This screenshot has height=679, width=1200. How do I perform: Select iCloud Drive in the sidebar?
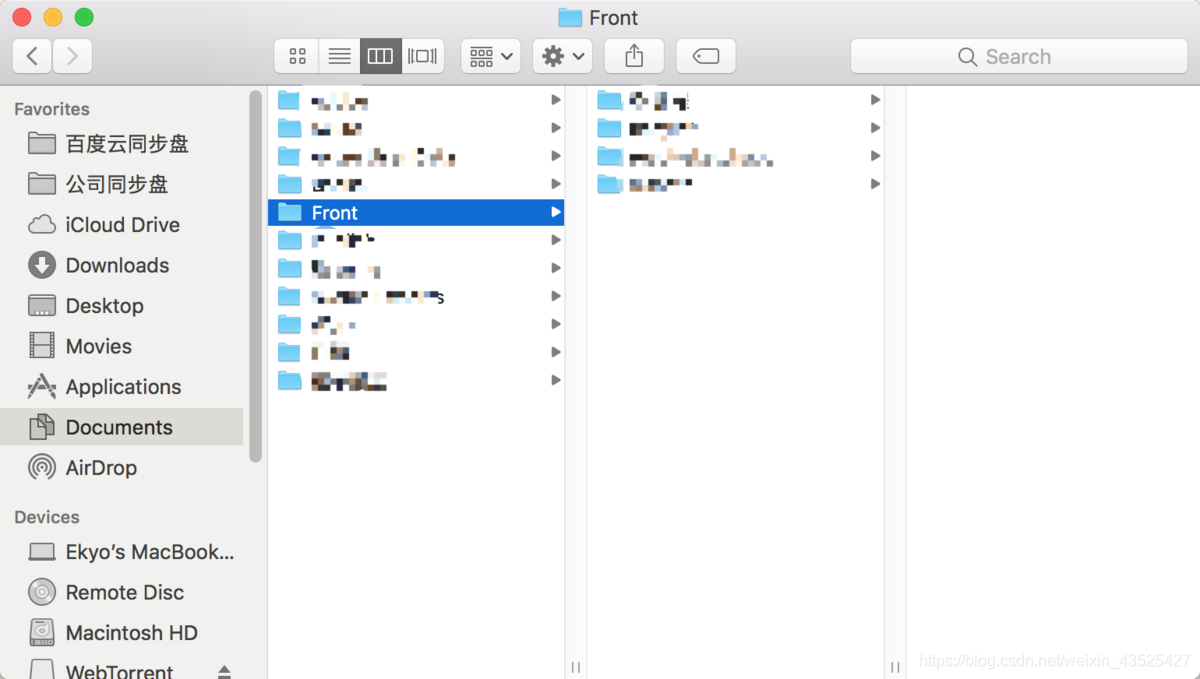[122, 225]
